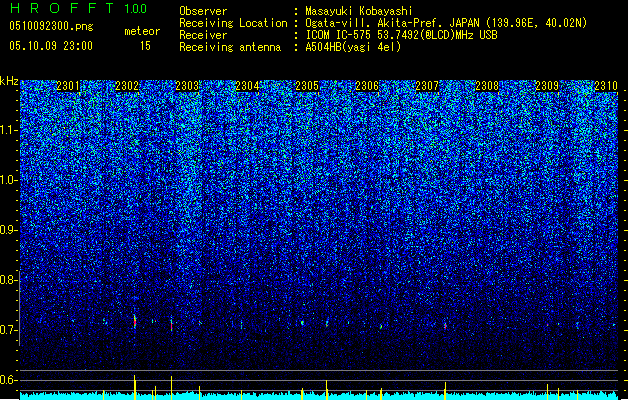Click the 0.6 kHz axis label

coord(9,380)
